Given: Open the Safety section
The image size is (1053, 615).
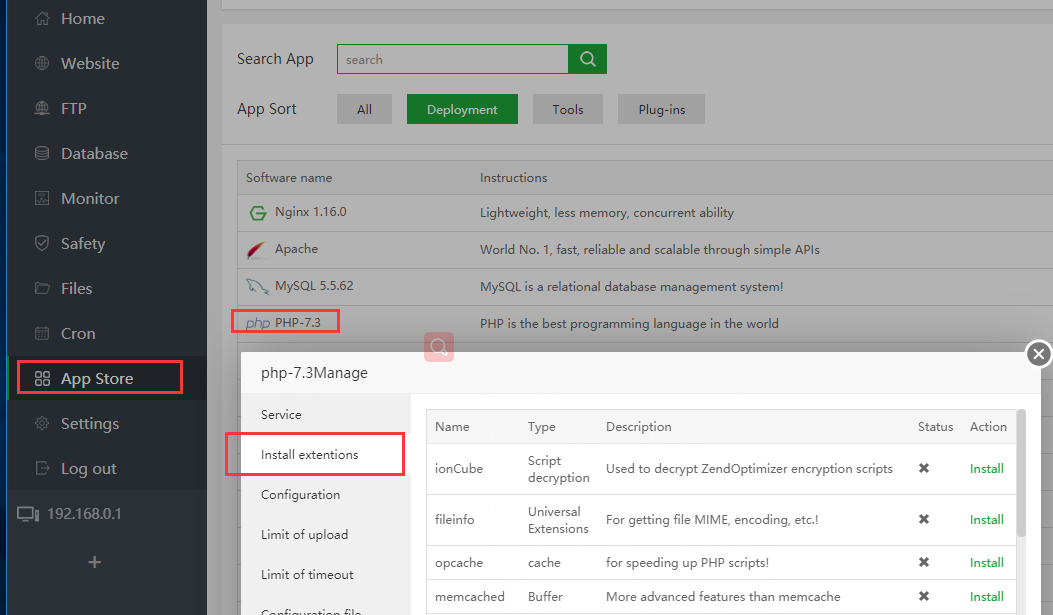Looking at the screenshot, I should click(x=41, y=243).
